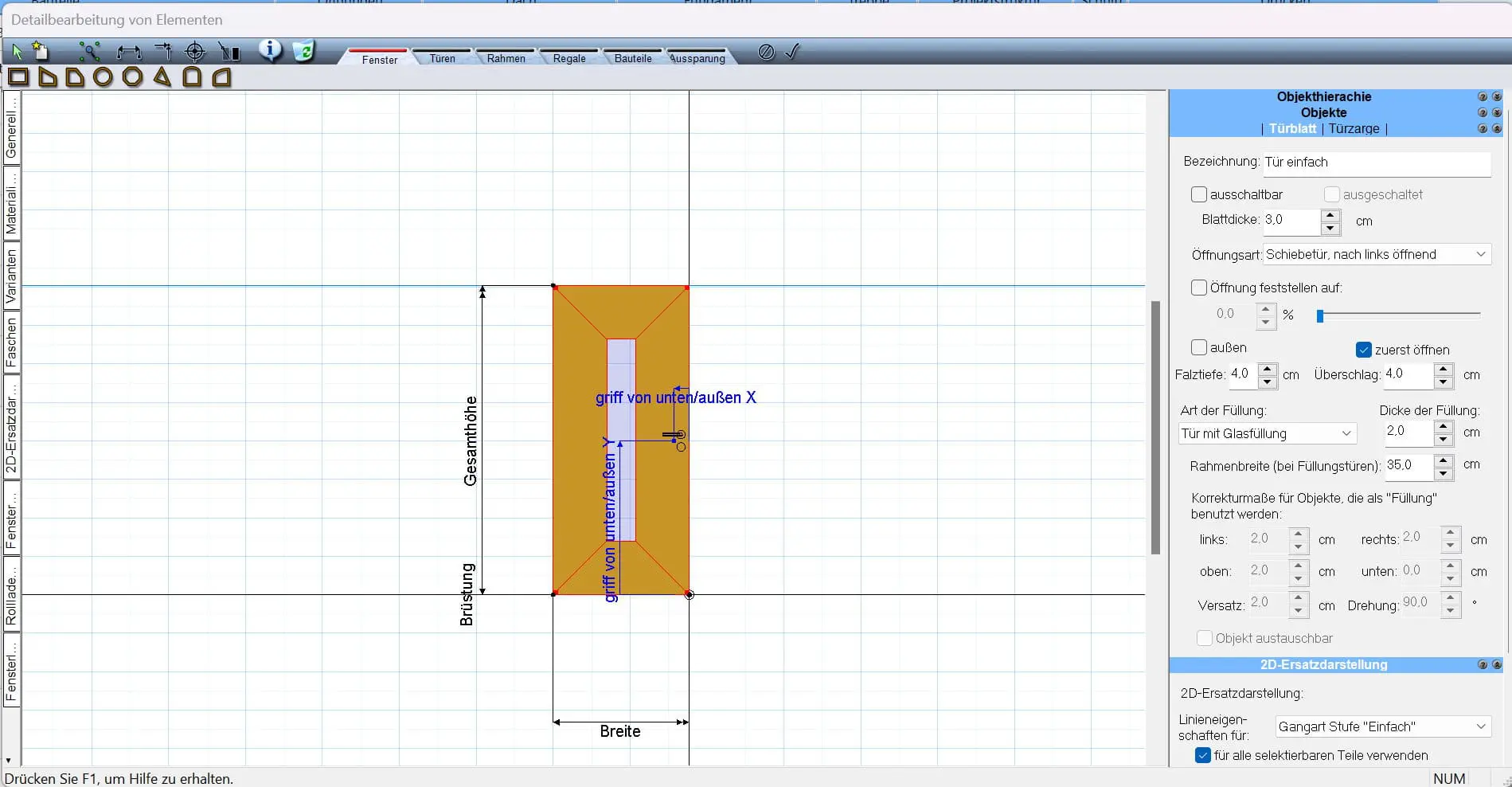The height and width of the screenshot is (787, 1512).
Task: Switch to the Türen tab
Action: [443, 58]
